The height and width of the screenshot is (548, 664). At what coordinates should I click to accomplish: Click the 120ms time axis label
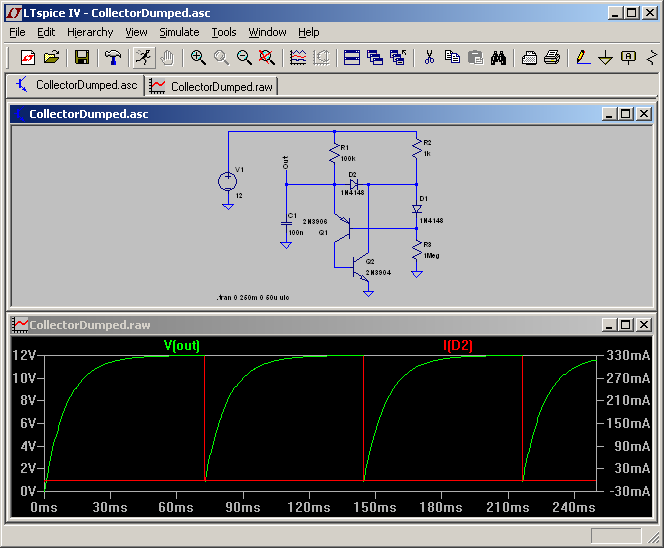(309, 507)
